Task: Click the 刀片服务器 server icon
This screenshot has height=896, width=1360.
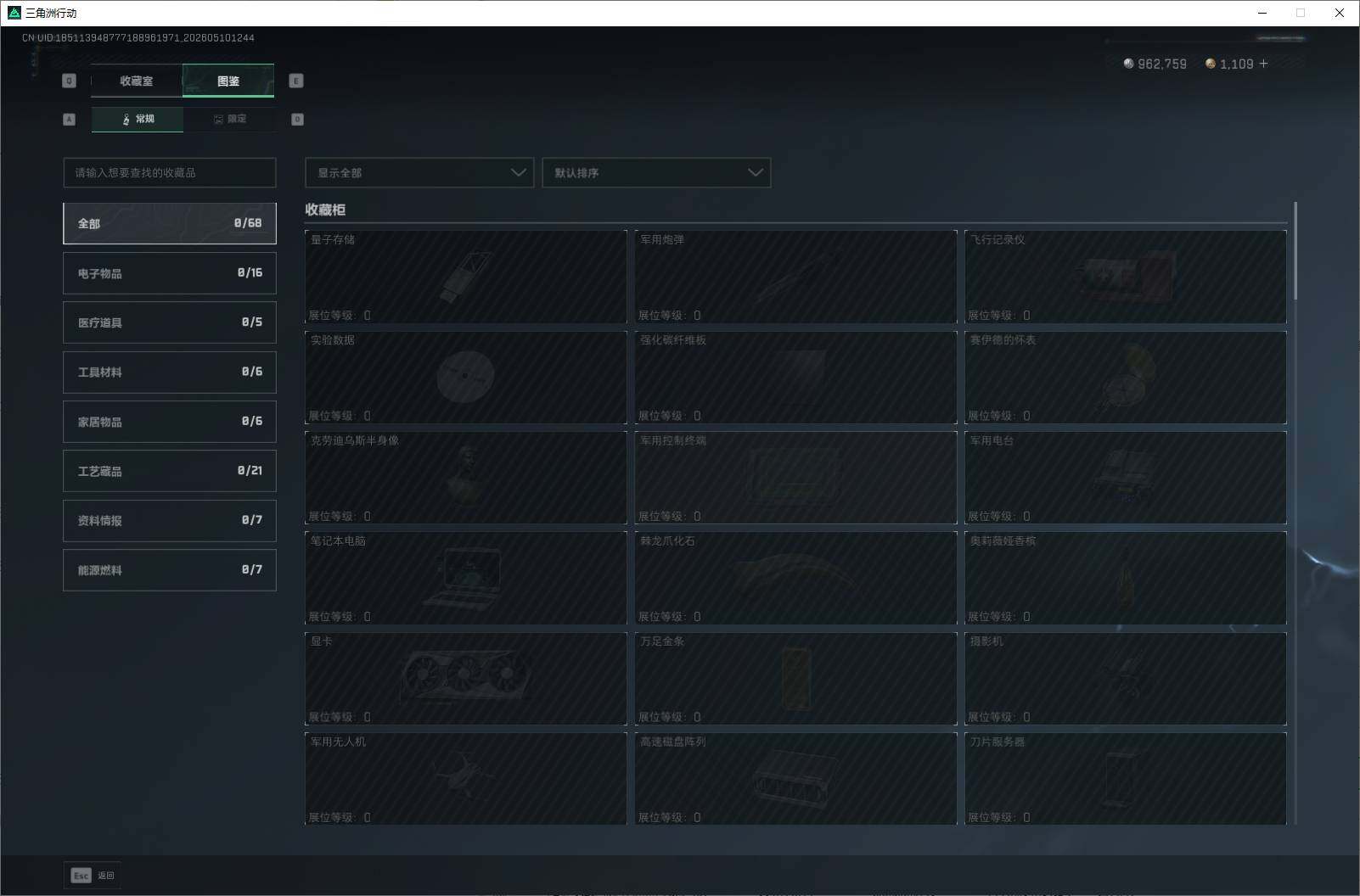Action: (1121, 778)
